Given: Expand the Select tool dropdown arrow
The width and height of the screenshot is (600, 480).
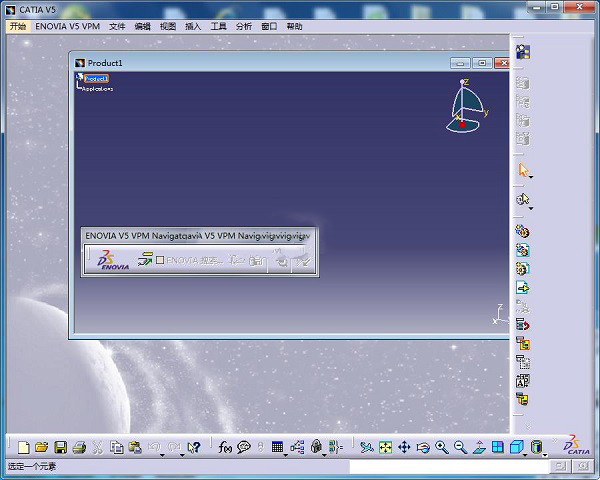Looking at the screenshot, I should 531,177.
